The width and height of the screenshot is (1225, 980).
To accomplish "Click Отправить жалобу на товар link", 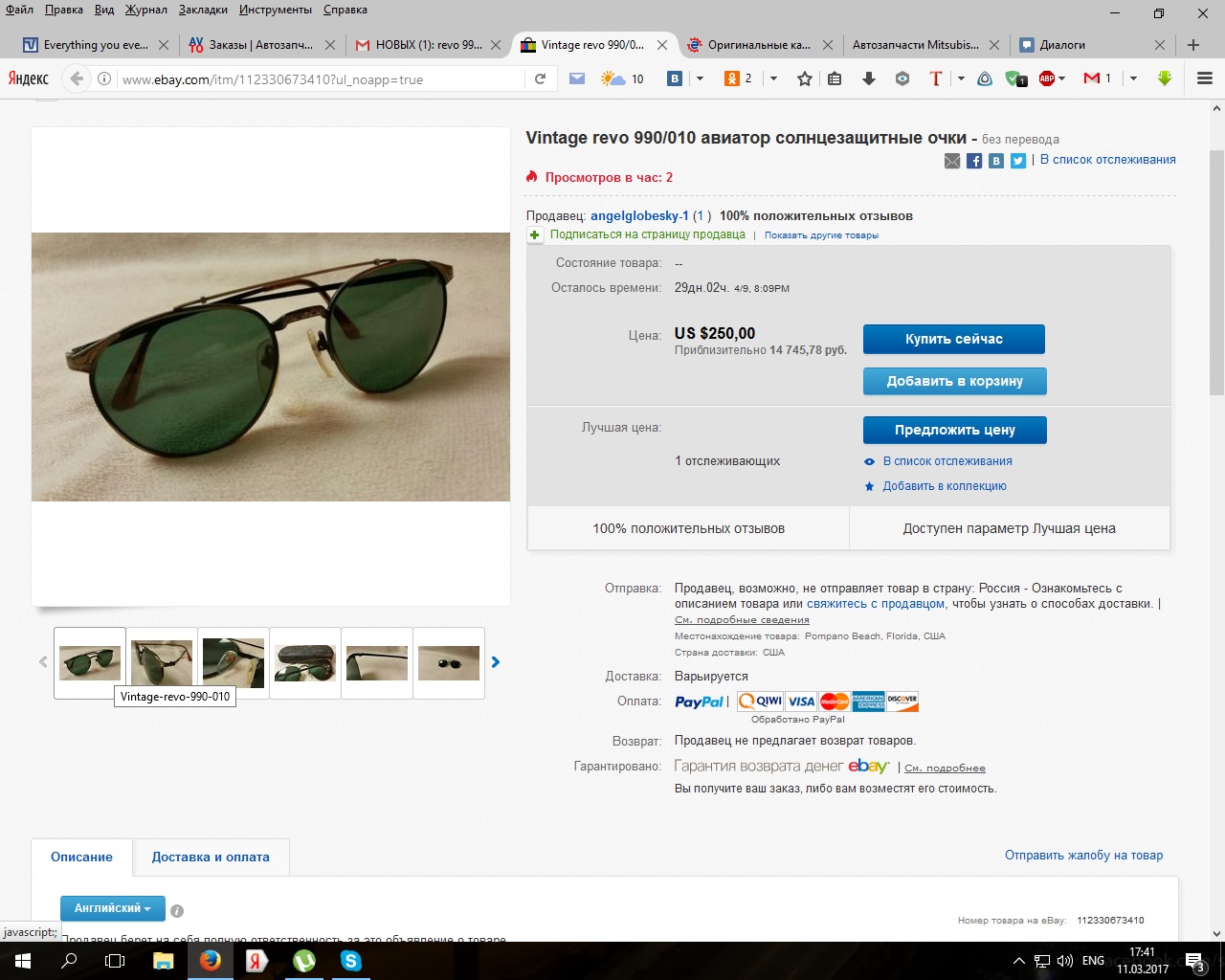I will coord(1084,856).
